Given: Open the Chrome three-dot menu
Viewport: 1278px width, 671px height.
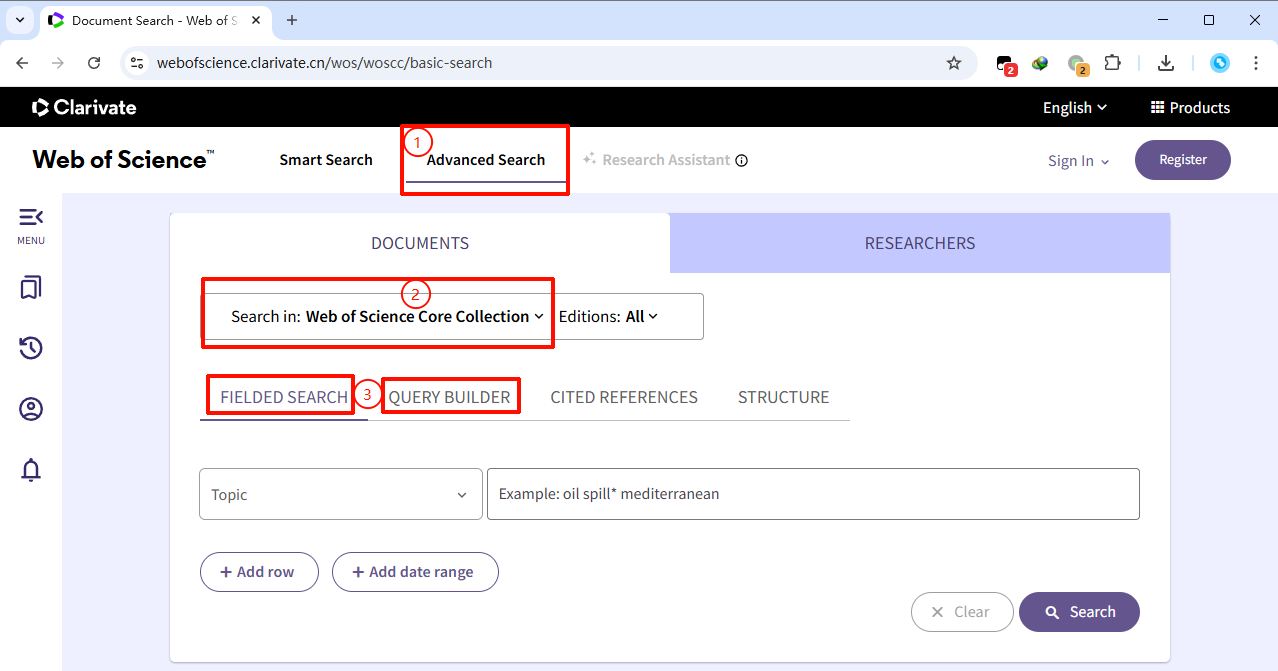Looking at the screenshot, I should pyautogui.click(x=1255, y=63).
